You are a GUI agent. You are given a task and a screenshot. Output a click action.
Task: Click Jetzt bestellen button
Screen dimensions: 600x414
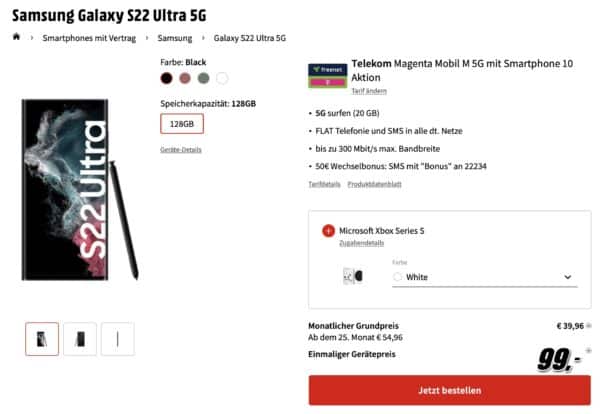point(450,390)
